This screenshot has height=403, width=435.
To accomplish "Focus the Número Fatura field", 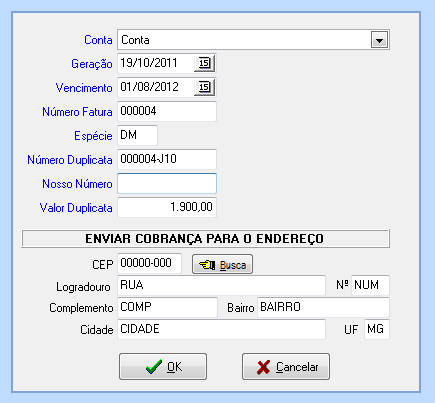I will click(x=167, y=111).
